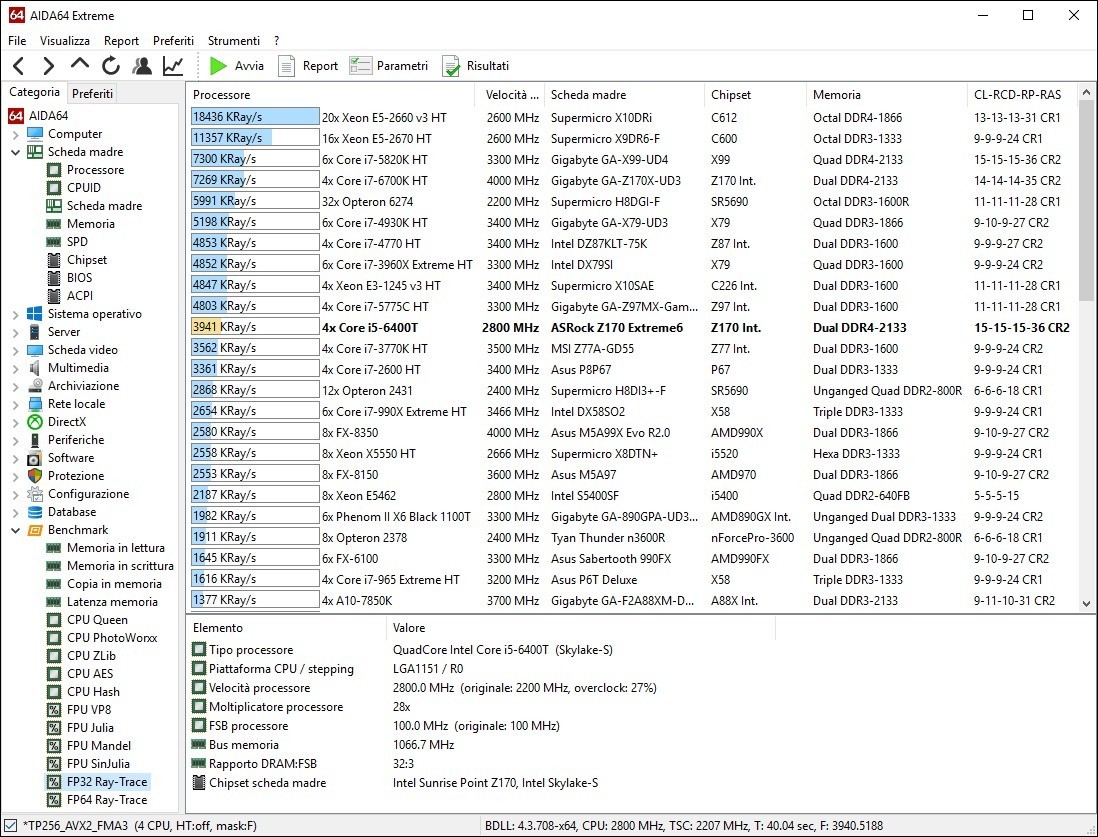Toggle the checkbox in the bottom status bar
1098x837 pixels.
pyautogui.click(x=10, y=826)
